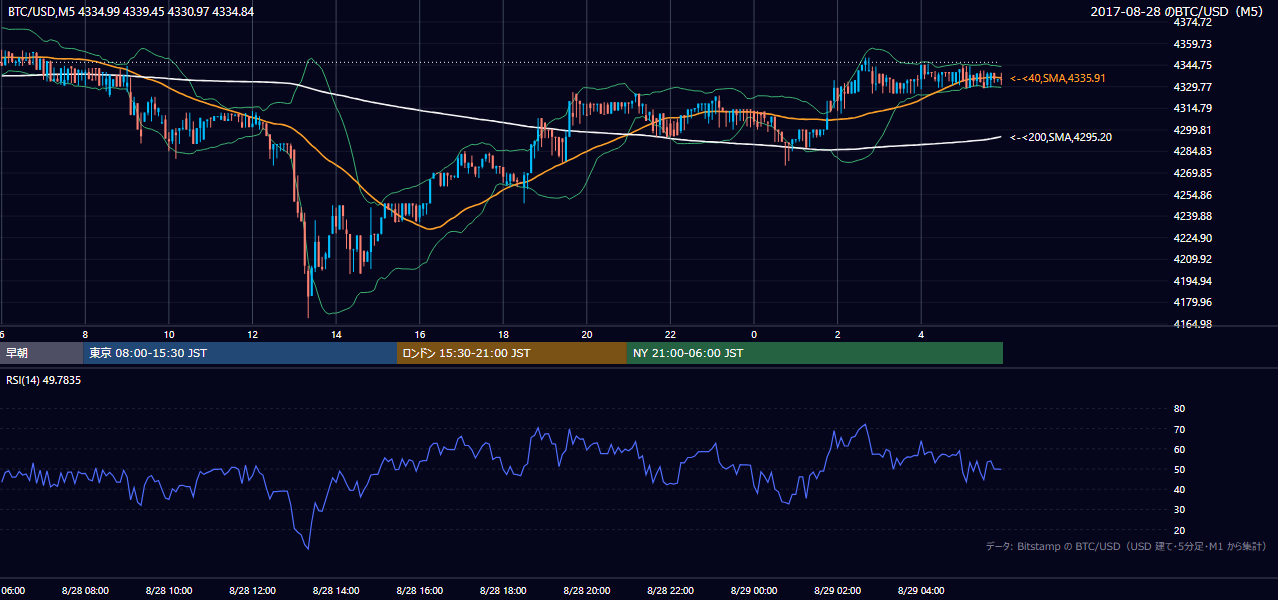Viewport: 1278px width, 600px height.
Task: Click the '8/29 00:00' date label
Action: coord(754,591)
